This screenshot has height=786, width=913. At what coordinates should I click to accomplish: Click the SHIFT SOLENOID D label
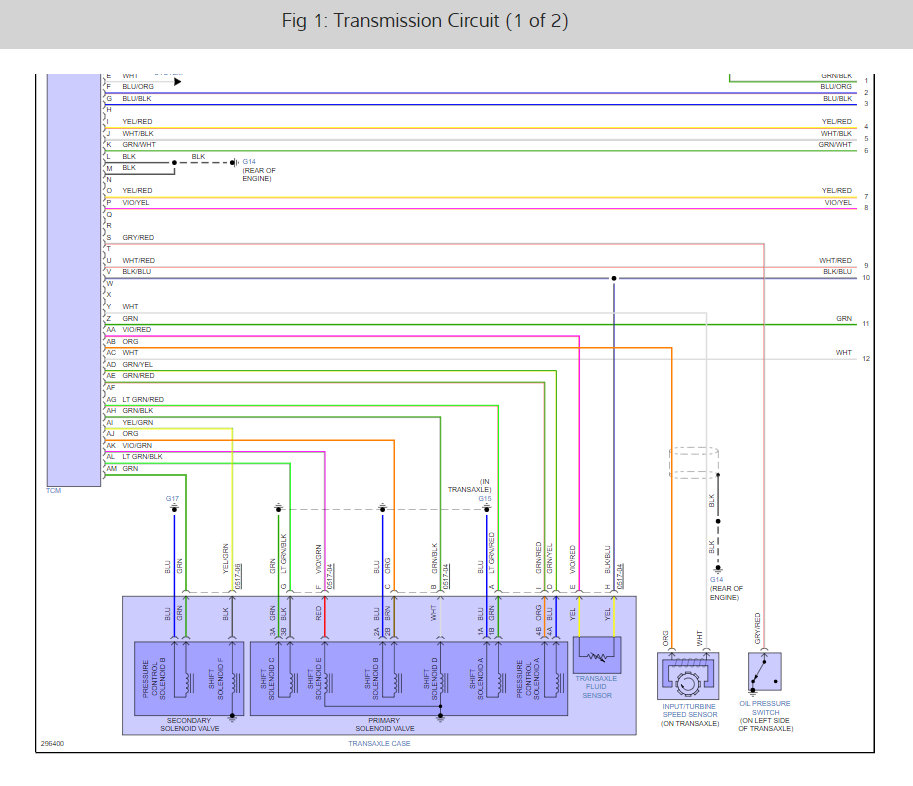[x=430, y=679]
